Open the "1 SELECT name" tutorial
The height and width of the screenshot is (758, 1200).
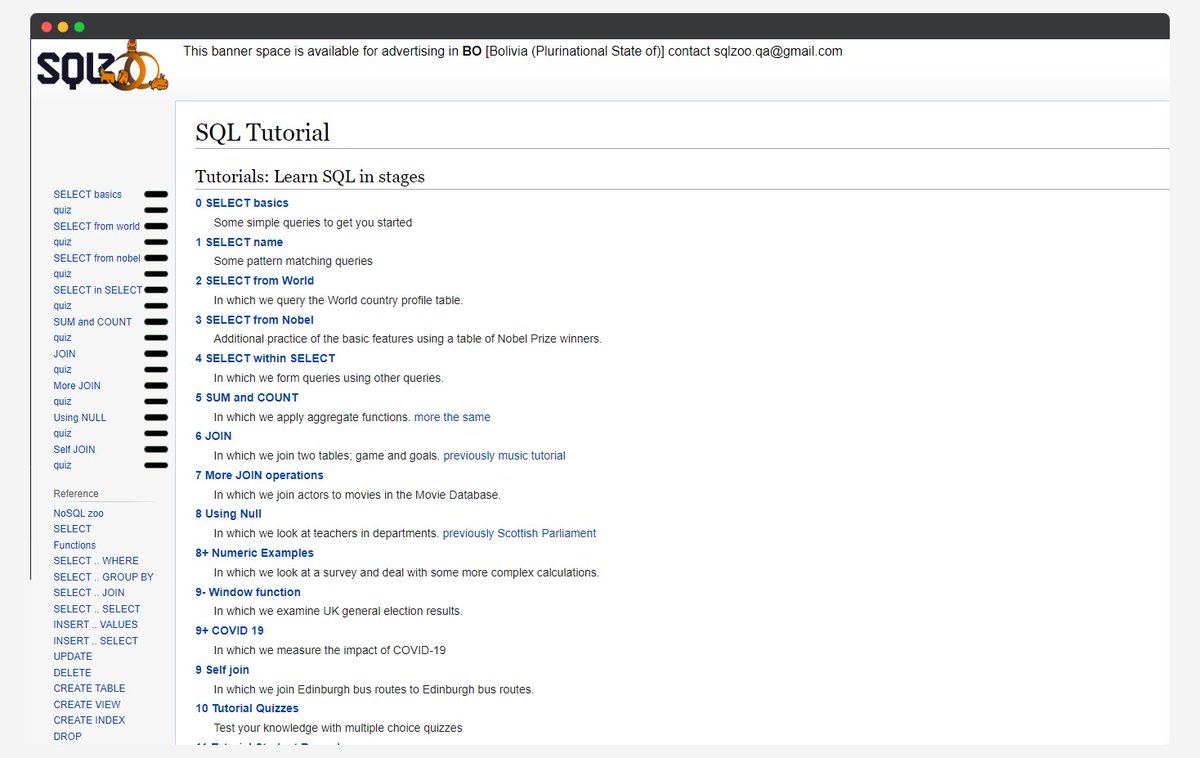click(239, 242)
